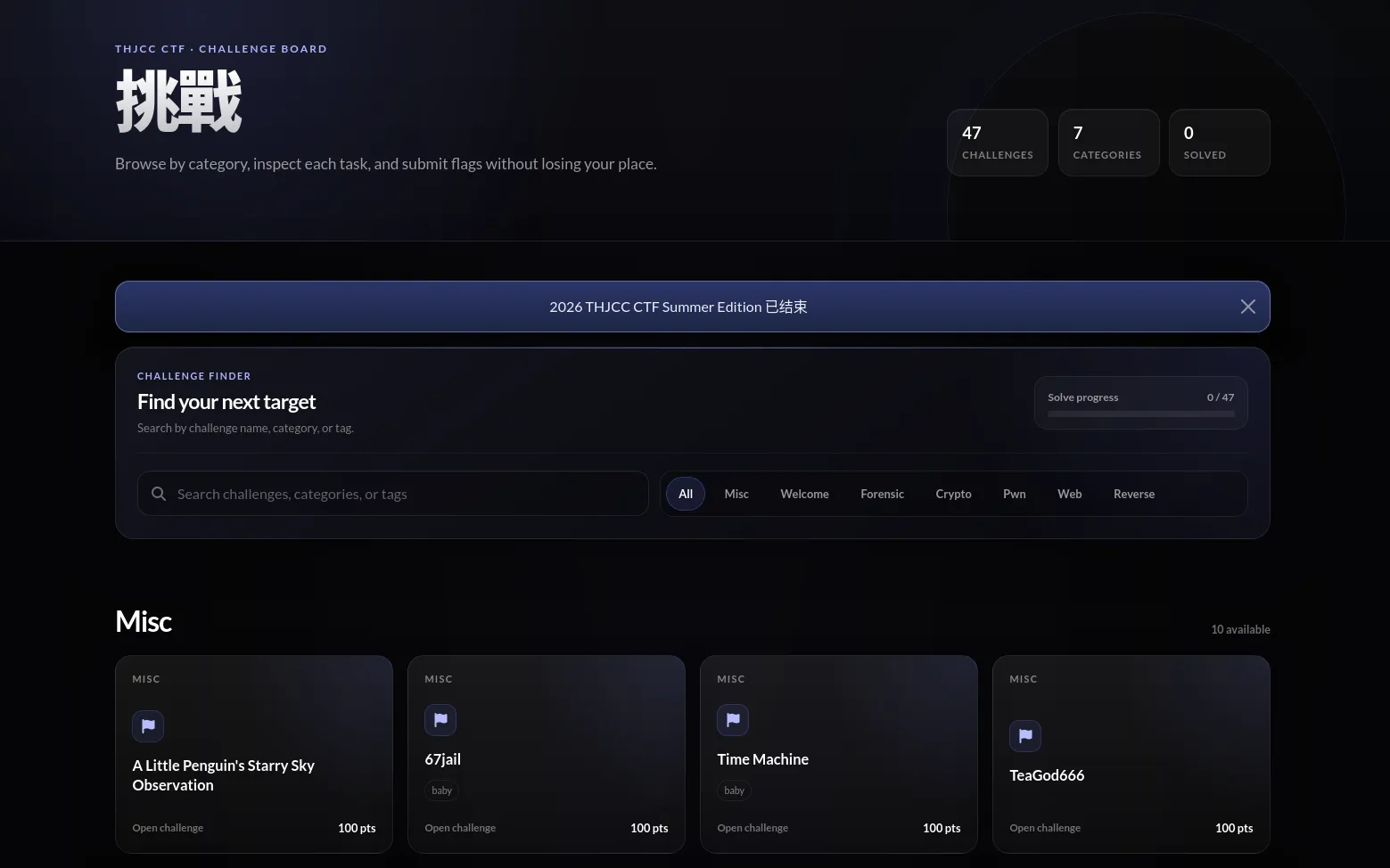This screenshot has width=1390, height=868.
Task: Click the Misc section heading
Action: click(x=144, y=621)
